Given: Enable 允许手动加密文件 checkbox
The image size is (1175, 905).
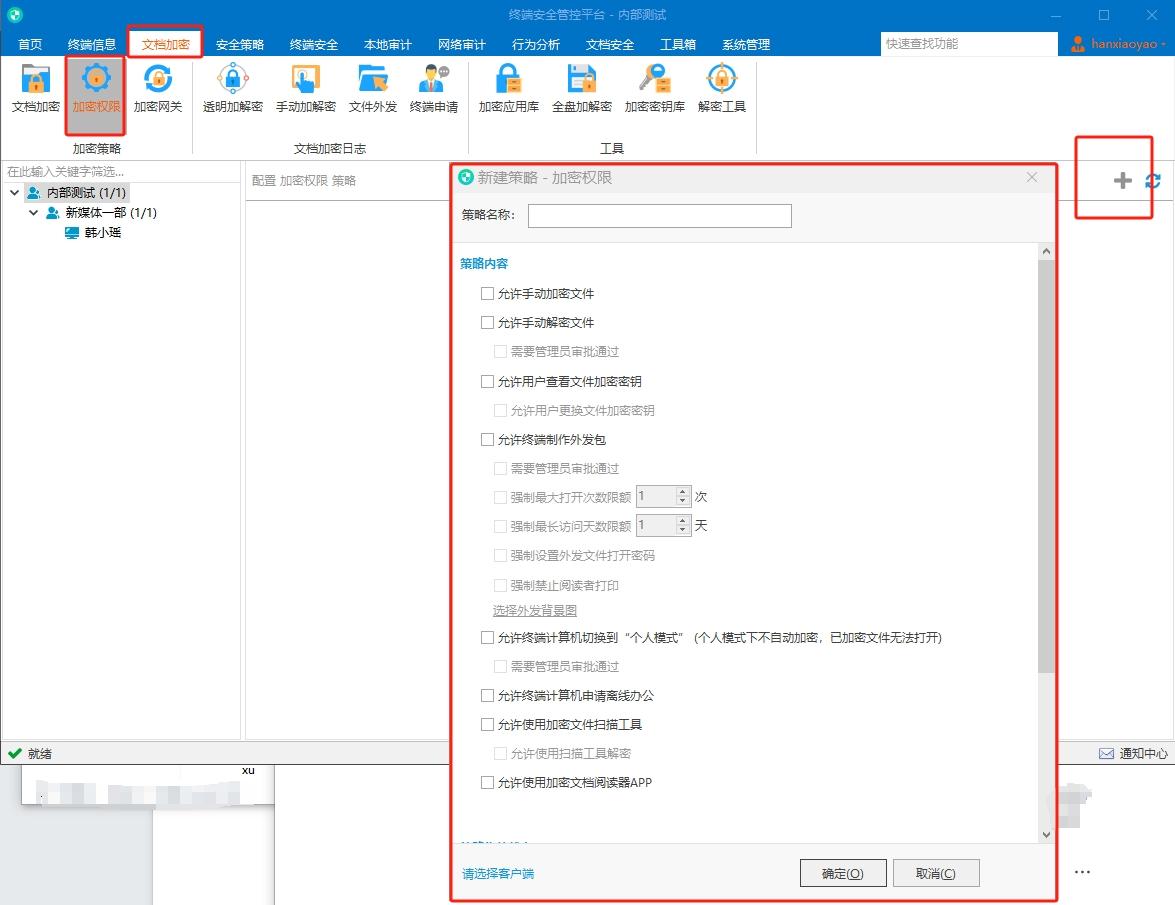Looking at the screenshot, I should (x=487, y=294).
